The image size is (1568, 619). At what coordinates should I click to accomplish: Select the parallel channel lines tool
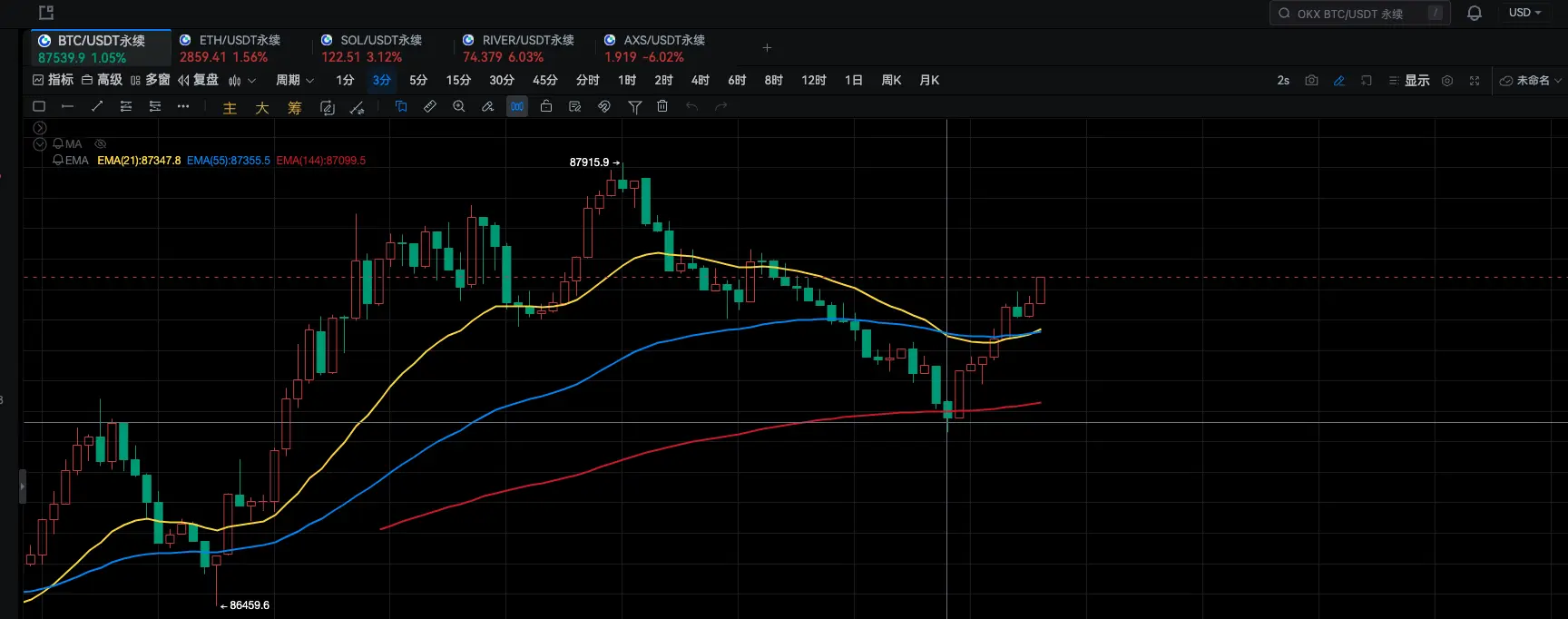[x=155, y=106]
